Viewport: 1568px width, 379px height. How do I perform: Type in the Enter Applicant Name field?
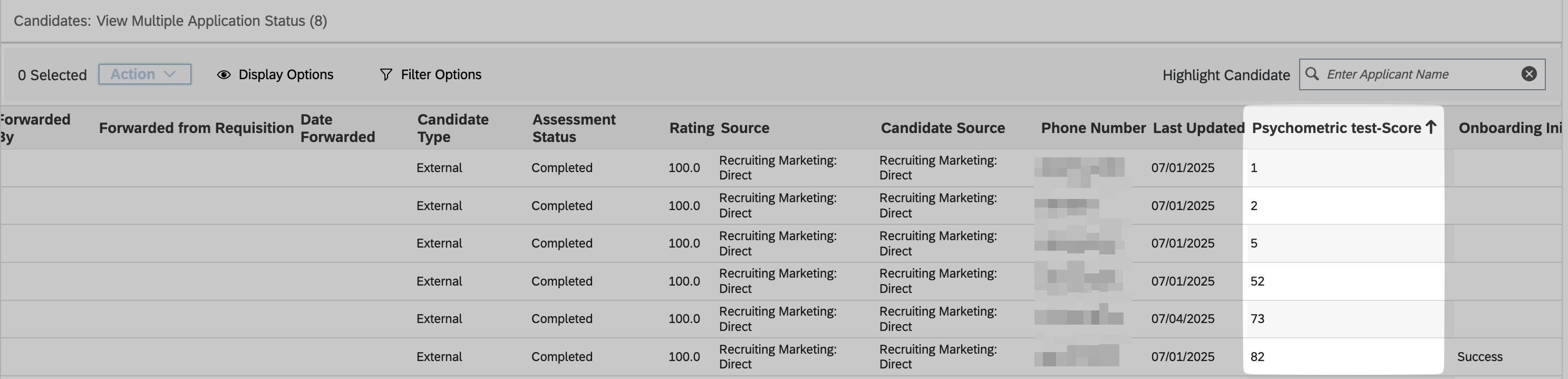[1418, 74]
